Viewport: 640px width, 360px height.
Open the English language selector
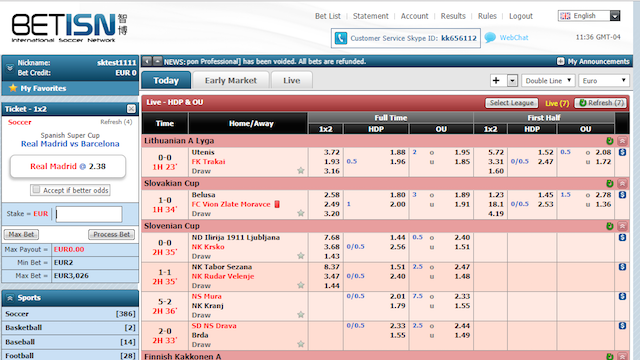[589, 16]
